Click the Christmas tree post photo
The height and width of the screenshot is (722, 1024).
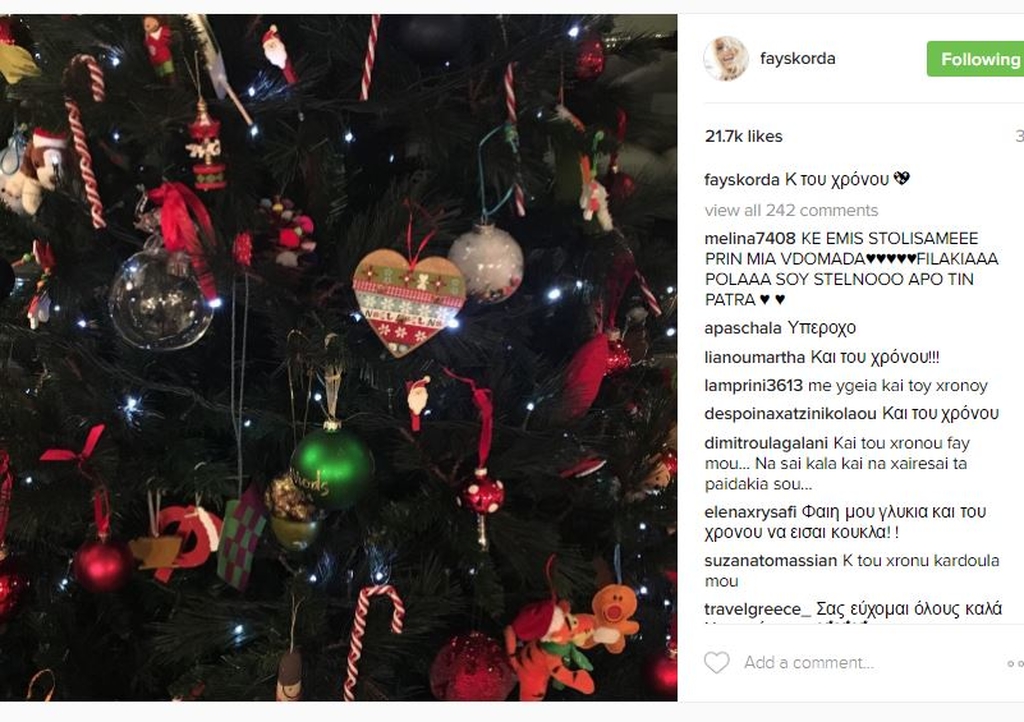[x=338, y=358]
